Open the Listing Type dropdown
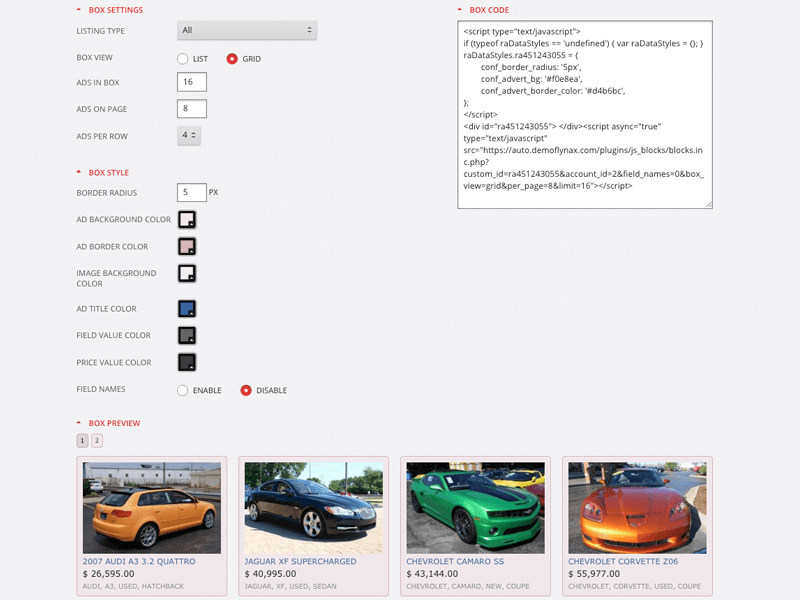Screen dimensions: 800x600 247,30
